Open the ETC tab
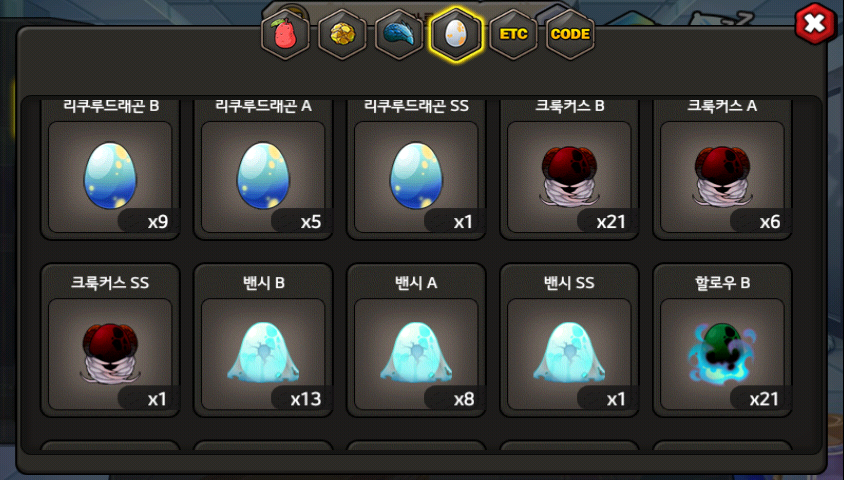 (514, 34)
